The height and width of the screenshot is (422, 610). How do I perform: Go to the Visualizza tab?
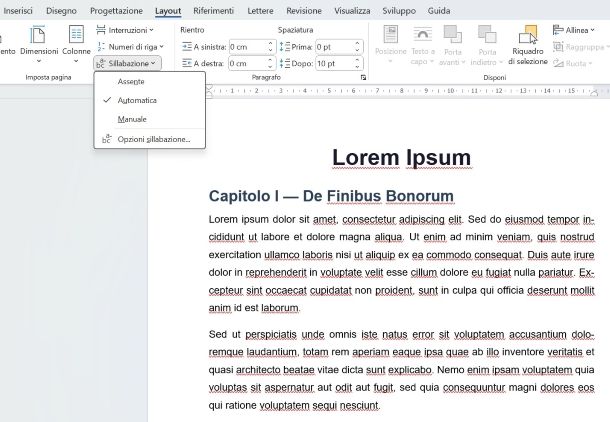(352, 11)
